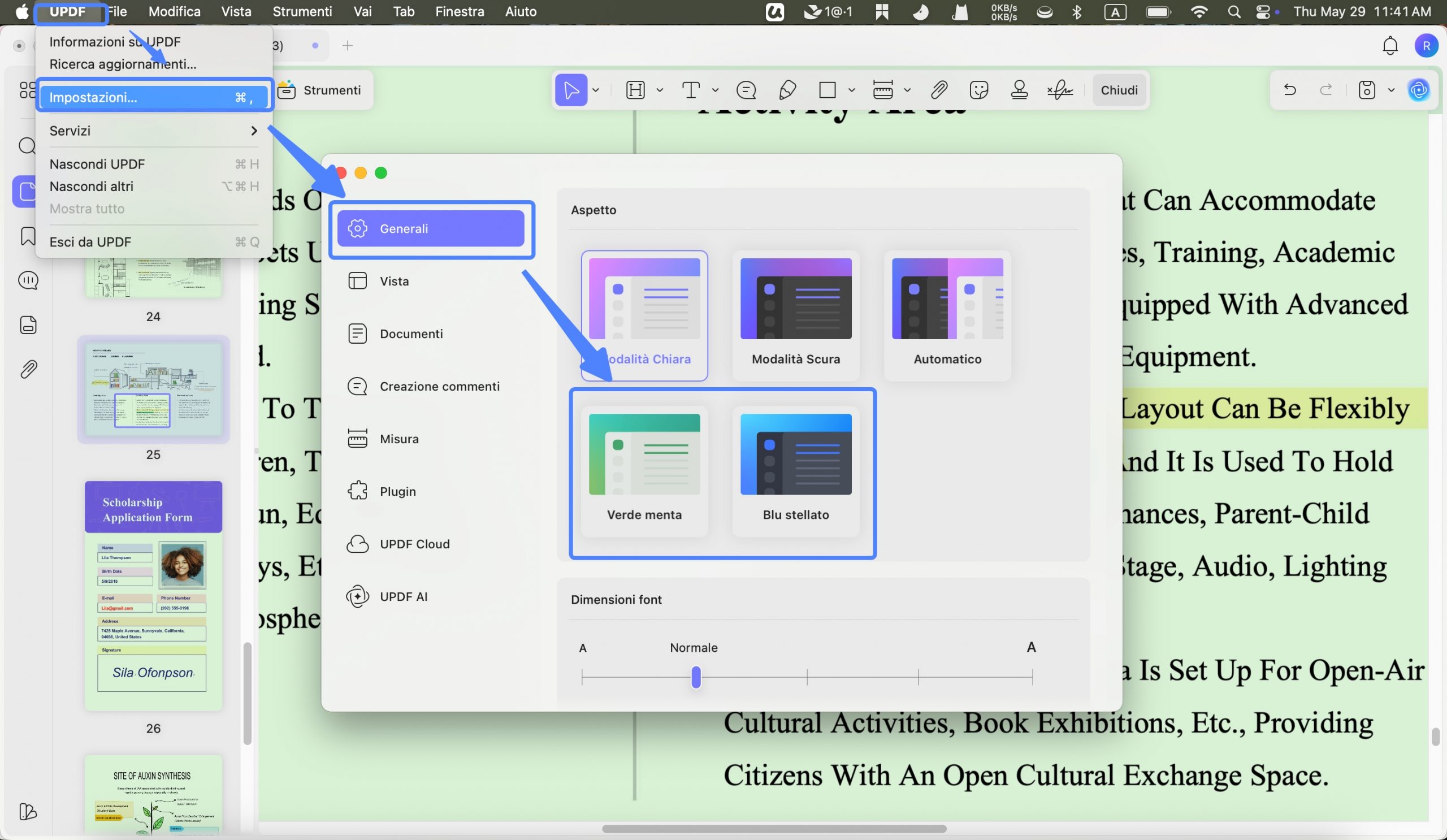Open the Modifica menu

[x=175, y=11]
